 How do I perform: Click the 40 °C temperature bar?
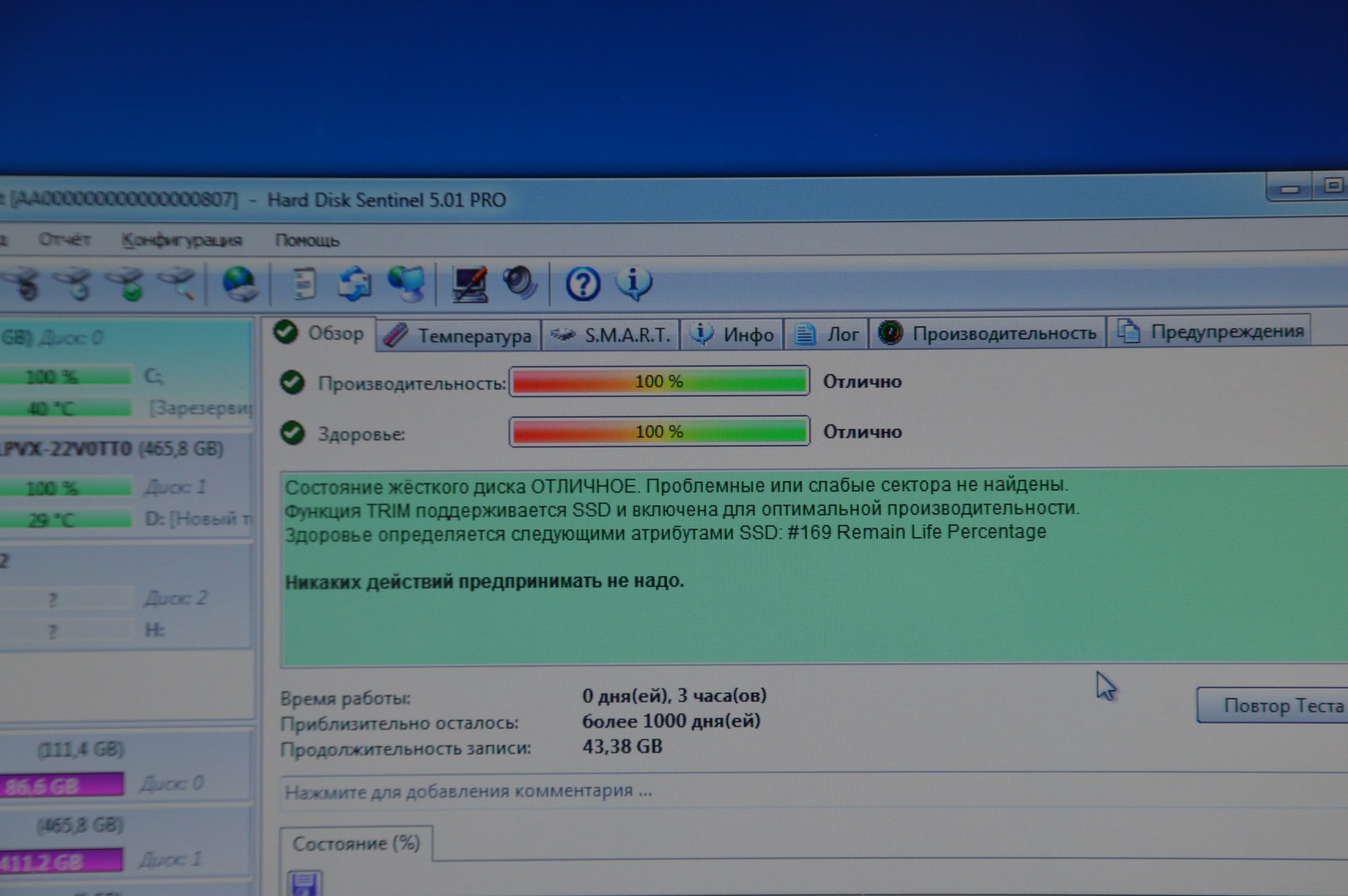pos(65,408)
